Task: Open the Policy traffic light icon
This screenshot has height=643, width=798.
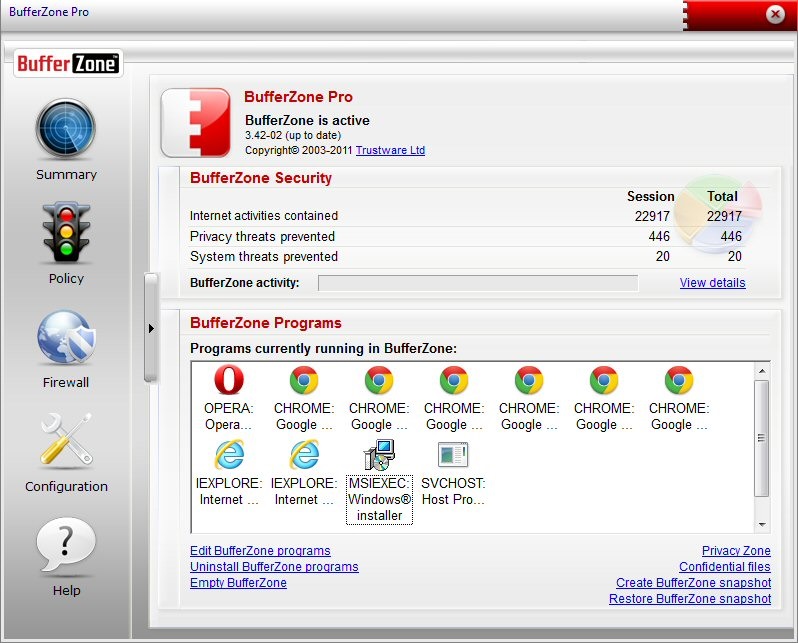Action: (66, 232)
